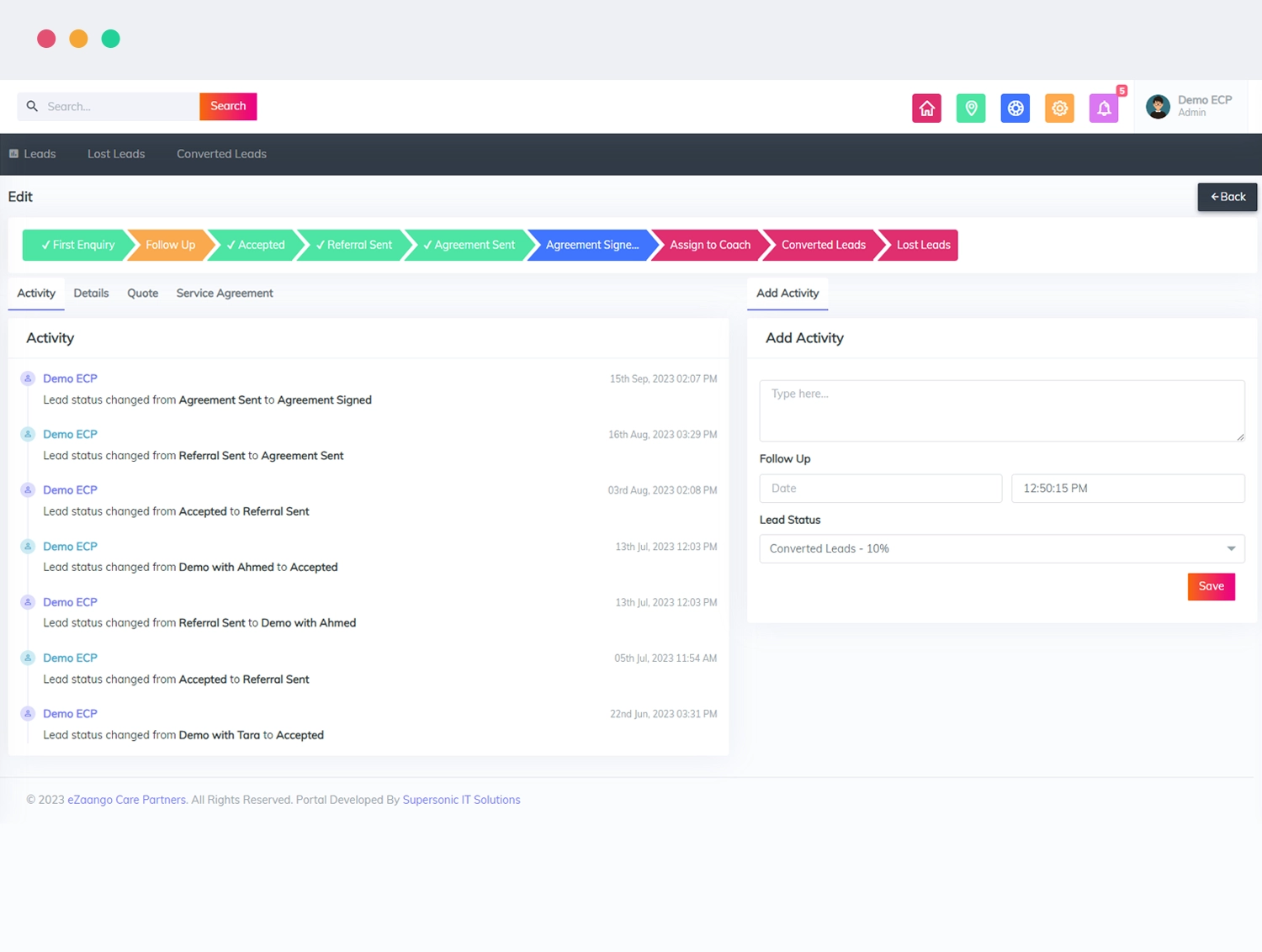Select the Assign to Coach stage
The height and width of the screenshot is (952, 1262).
click(x=710, y=245)
